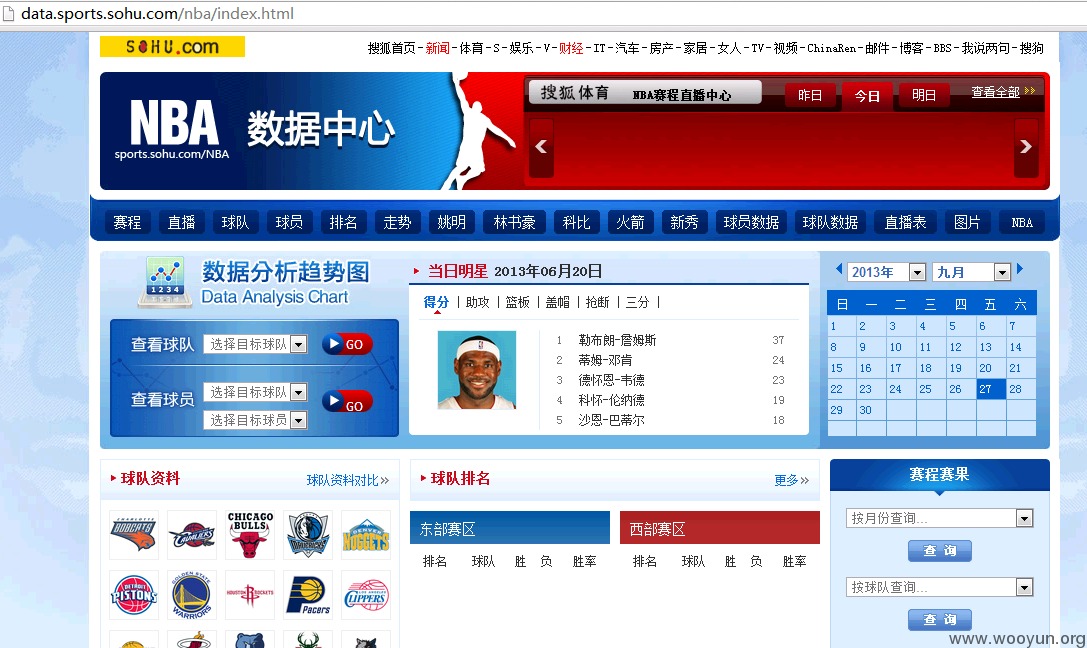Select the 昨日 tab
The height and width of the screenshot is (648, 1087).
810,95
